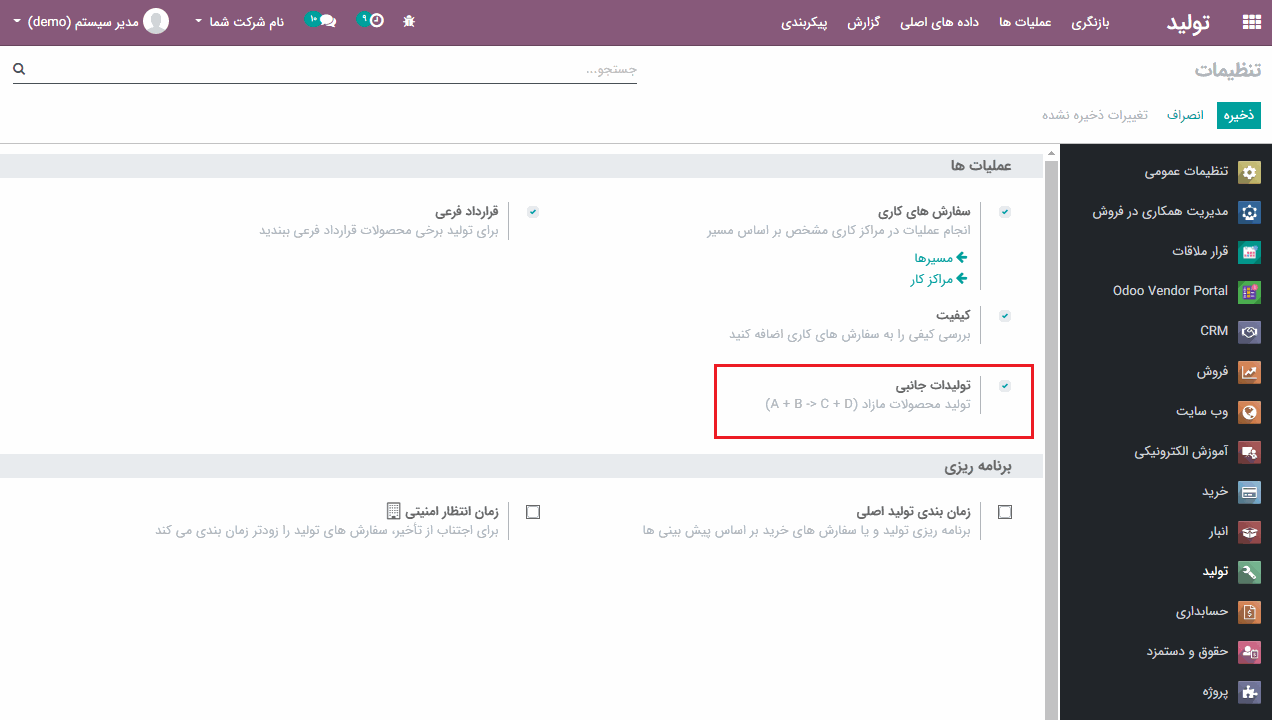Click the مدیریت همکاری در فروش icon
This screenshot has height=720, width=1272.
(x=1249, y=212)
